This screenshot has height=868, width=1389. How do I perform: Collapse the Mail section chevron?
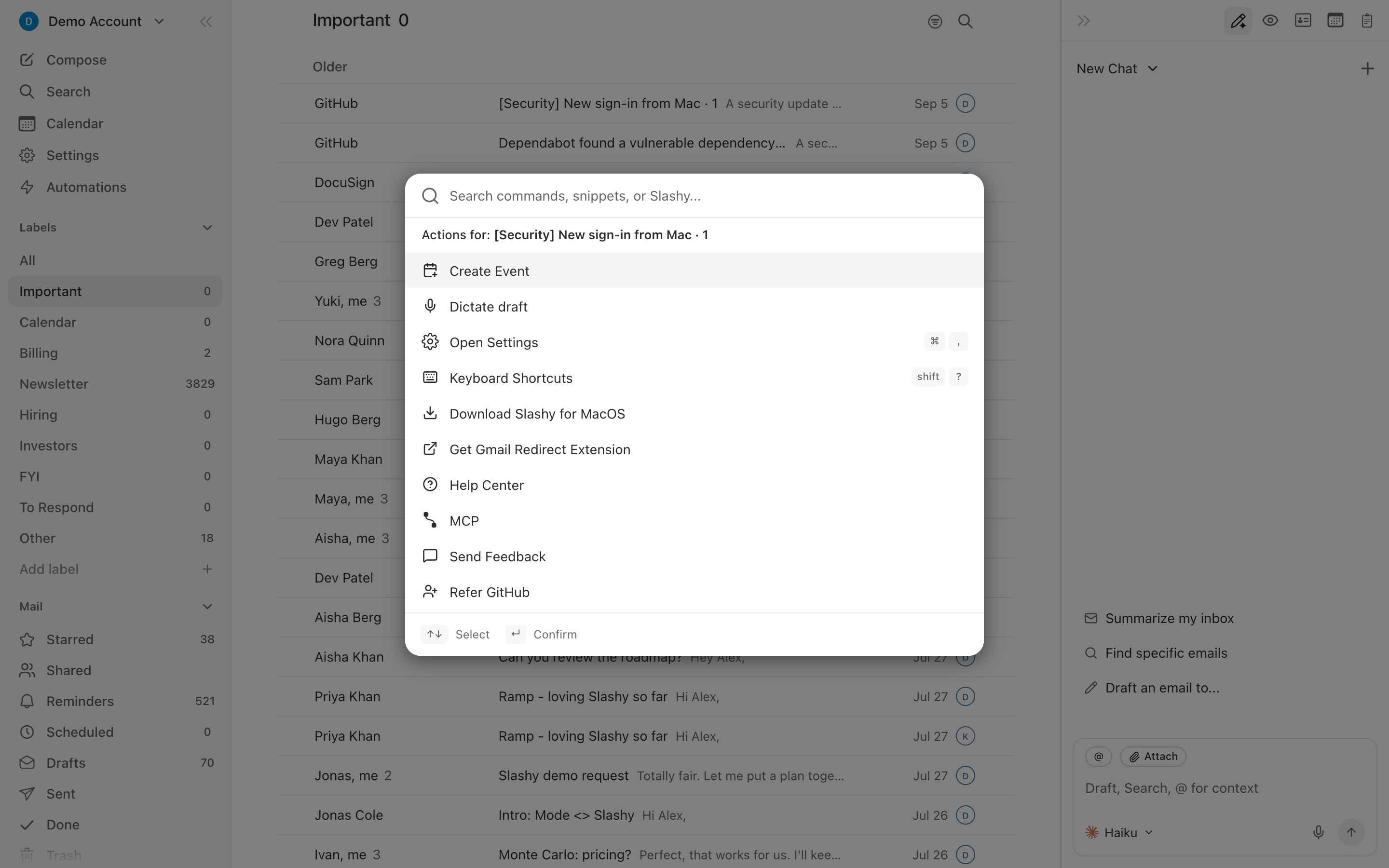(207, 607)
